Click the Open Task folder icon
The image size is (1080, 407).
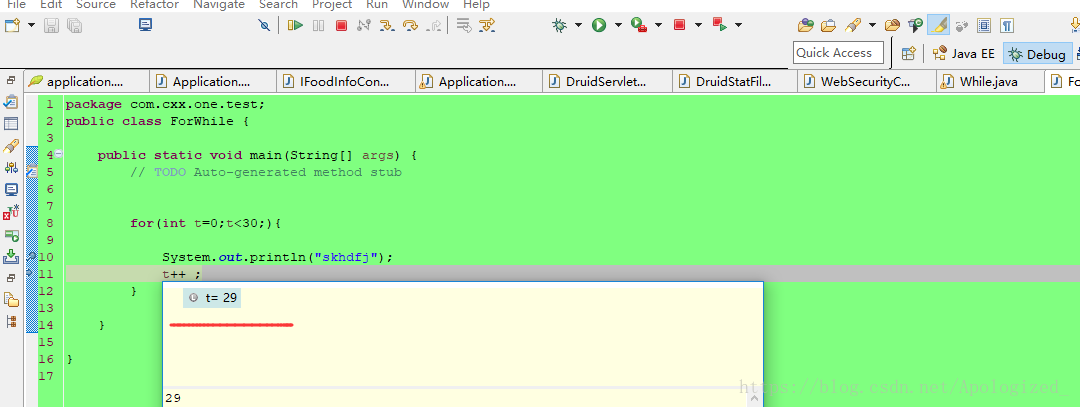829,25
